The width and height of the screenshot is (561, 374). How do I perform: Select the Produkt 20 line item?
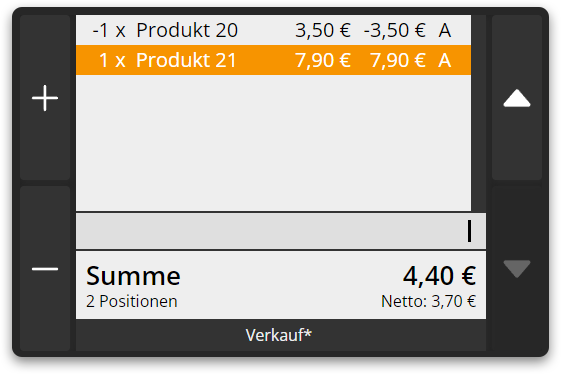273,30
